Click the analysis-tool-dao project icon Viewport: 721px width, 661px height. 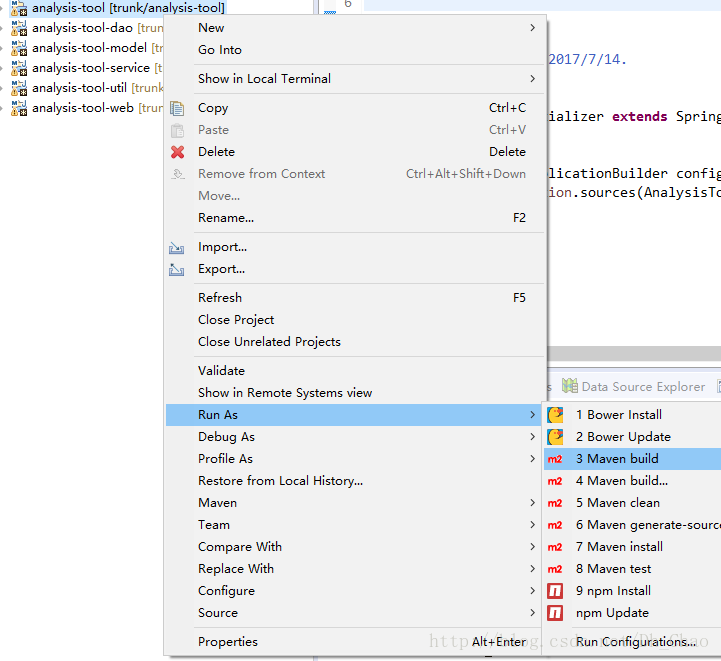tap(19, 28)
